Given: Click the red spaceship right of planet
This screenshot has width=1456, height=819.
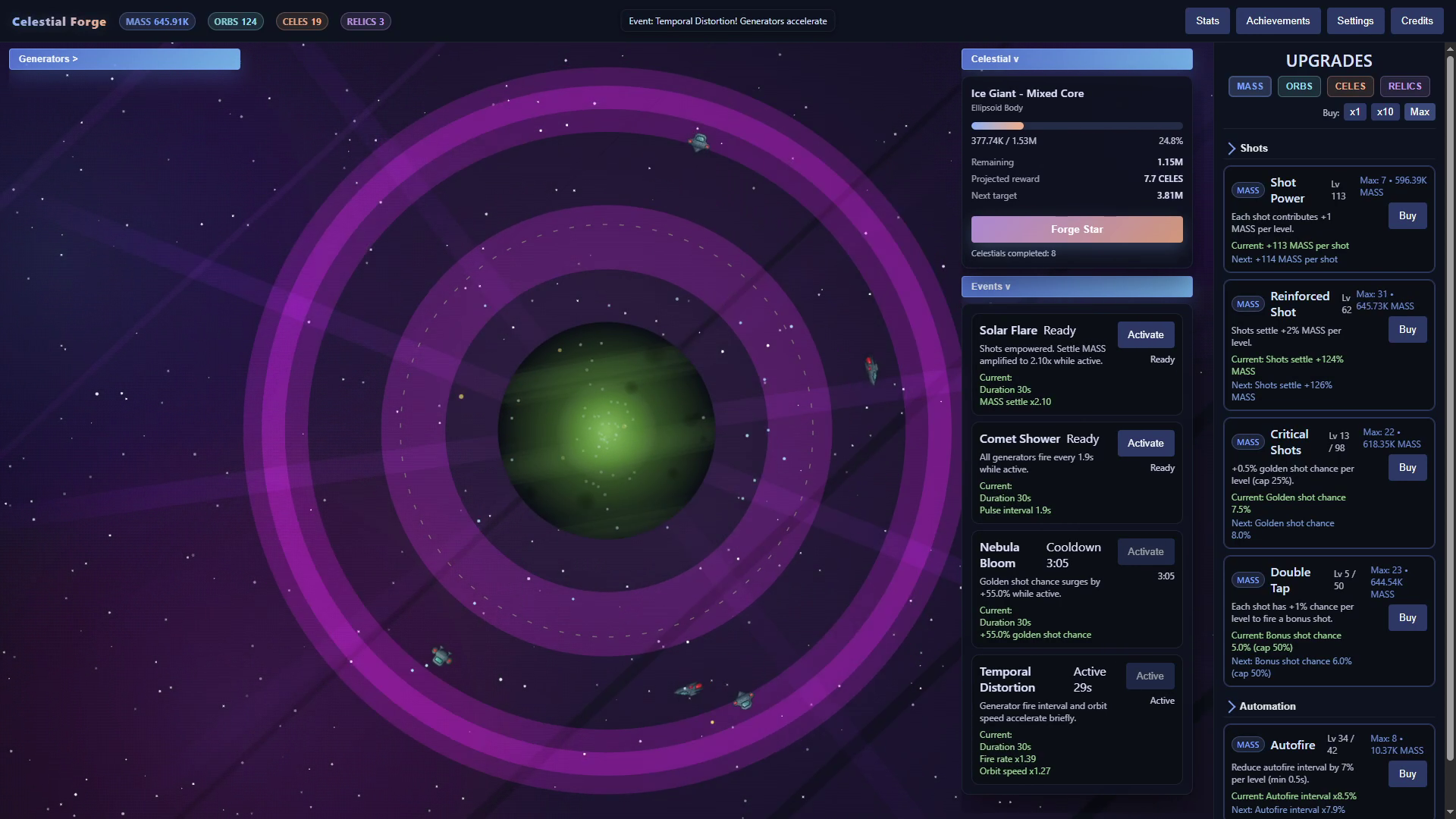Looking at the screenshot, I should tap(871, 369).
